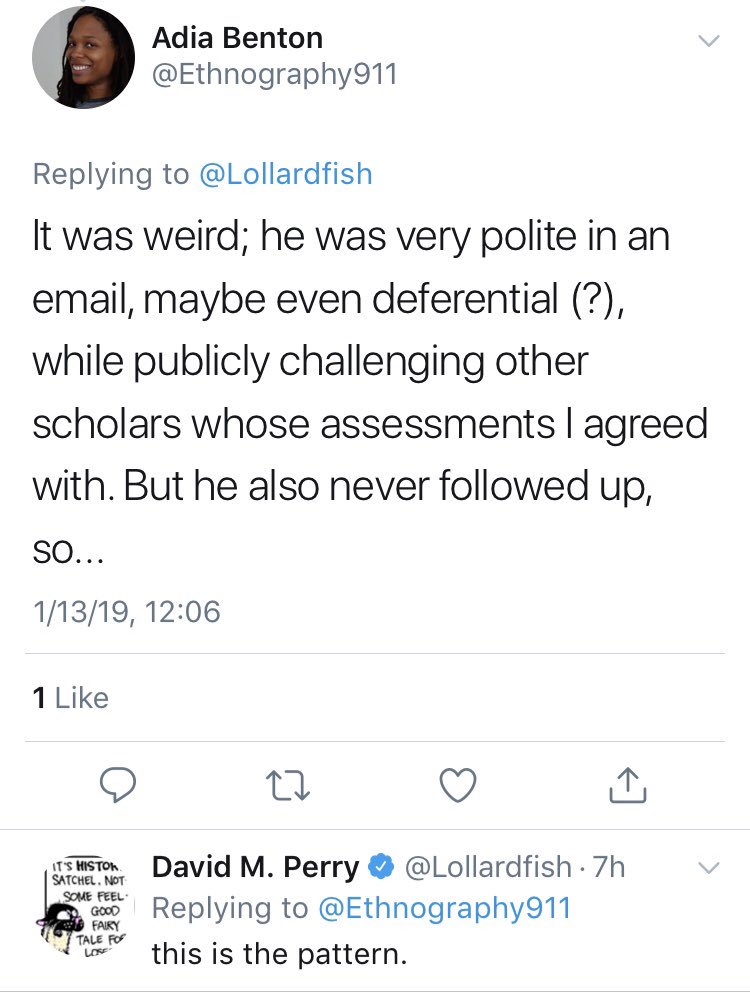Open the @Lollardfish mention link
The height and width of the screenshot is (992, 750).
click(x=285, y=174)
